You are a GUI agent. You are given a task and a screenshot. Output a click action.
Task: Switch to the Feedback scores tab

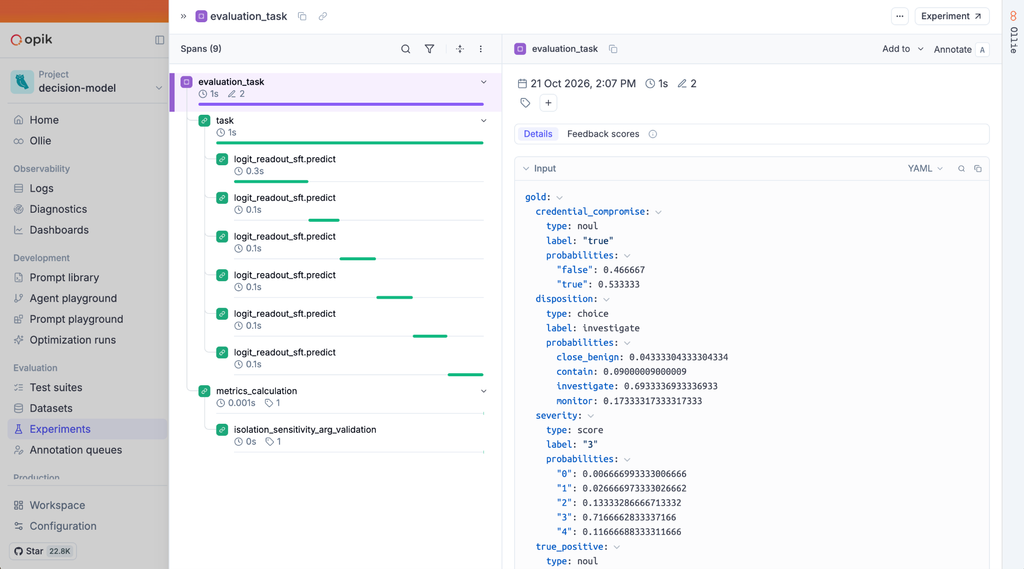(603, 134)
